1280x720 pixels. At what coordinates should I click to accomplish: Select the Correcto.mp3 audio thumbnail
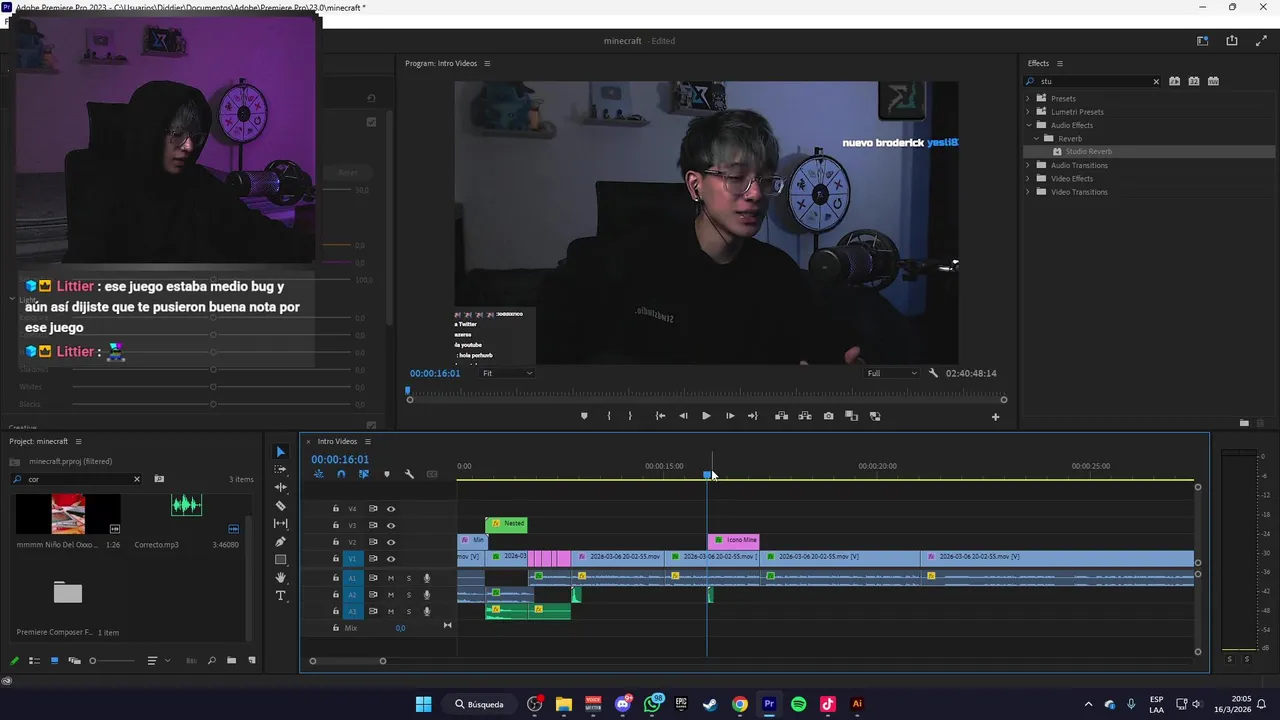pos(187,505)
